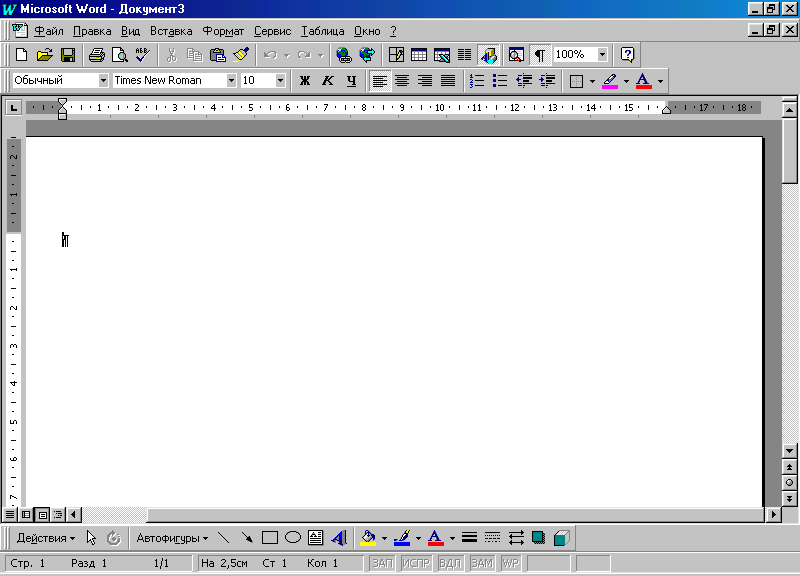Open Office Assistant help icon

pos(628,55)
